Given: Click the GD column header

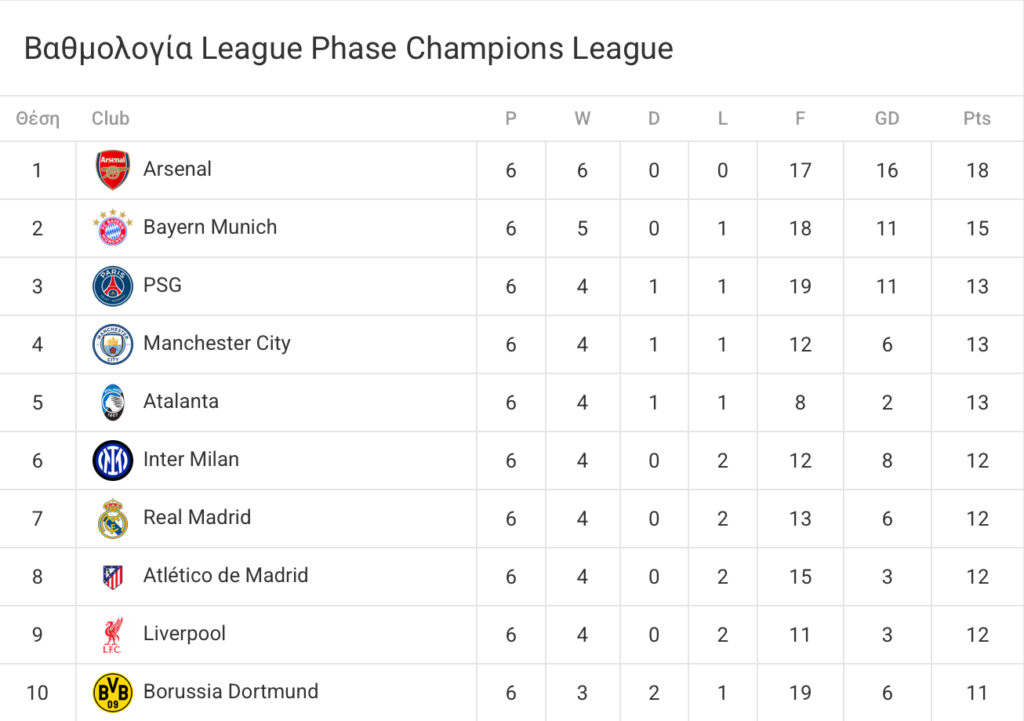Looking at the screenshot, I should pyautogui.click(x=887, y=118).
